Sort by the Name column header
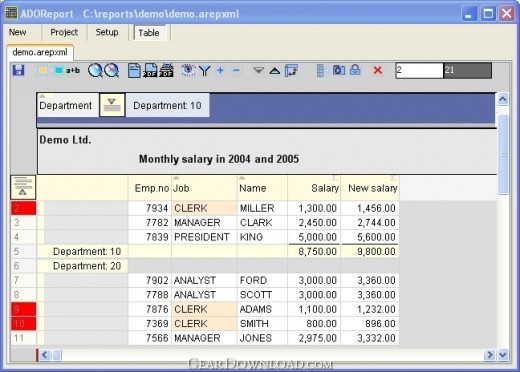520x372 pixels. pos(262,188)
